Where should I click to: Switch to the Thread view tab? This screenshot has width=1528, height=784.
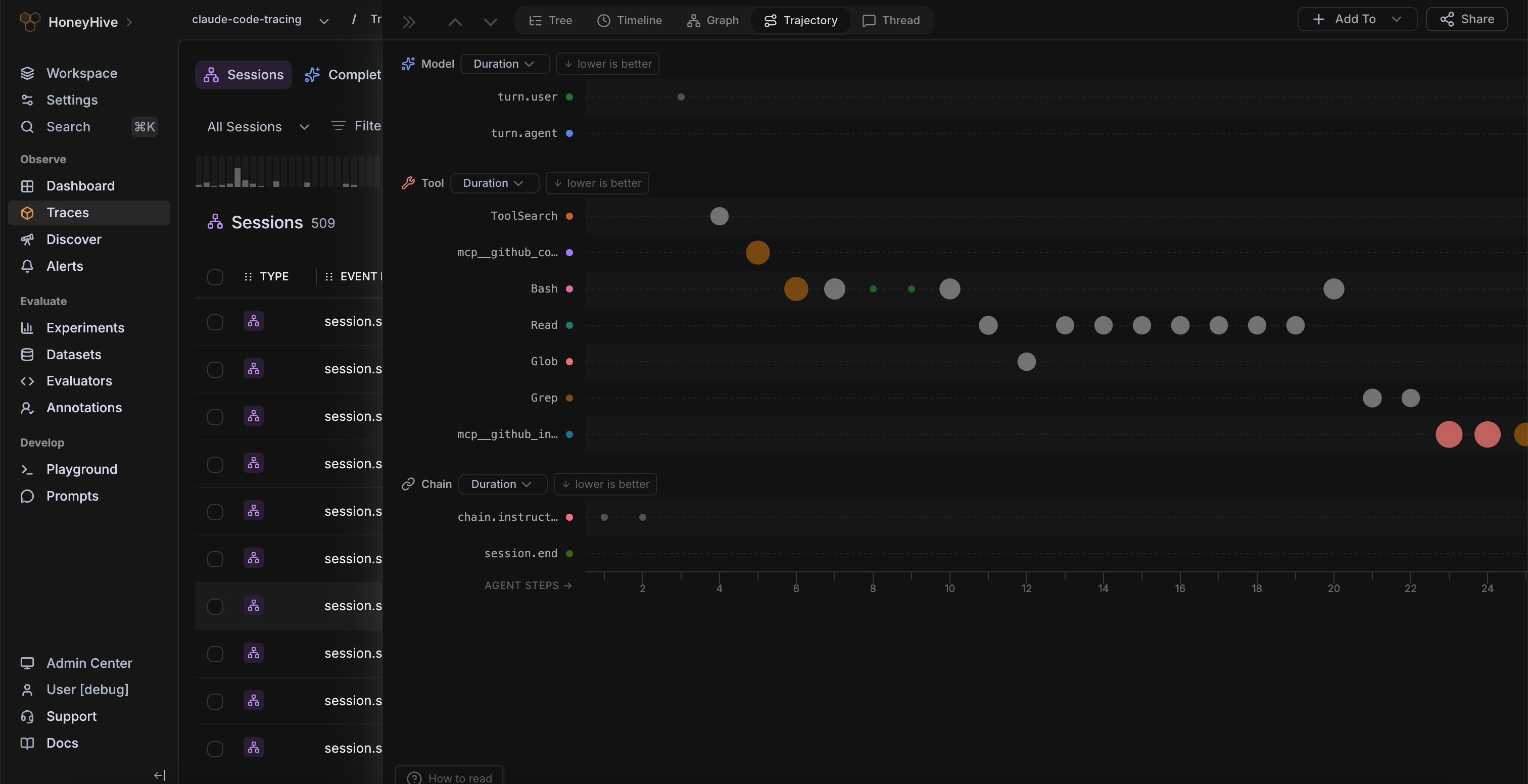coord(891,20)
